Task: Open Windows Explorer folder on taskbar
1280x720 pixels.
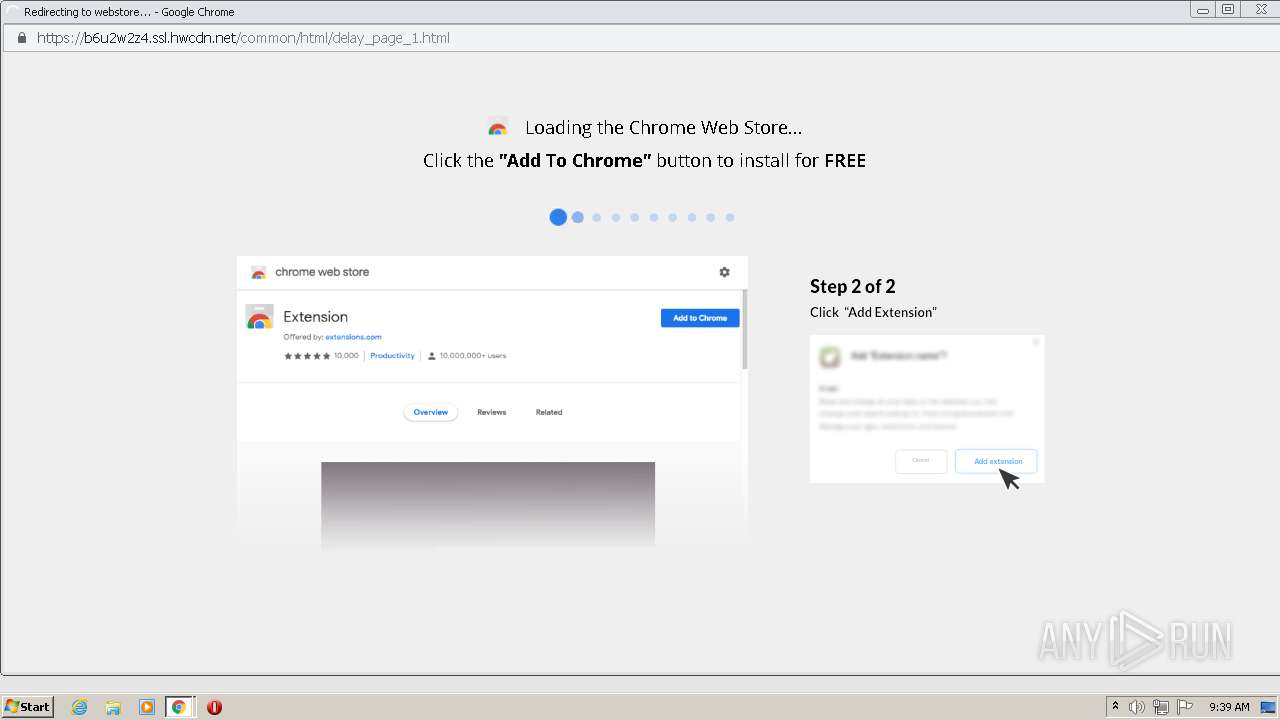Action: [x=113, y=707]
